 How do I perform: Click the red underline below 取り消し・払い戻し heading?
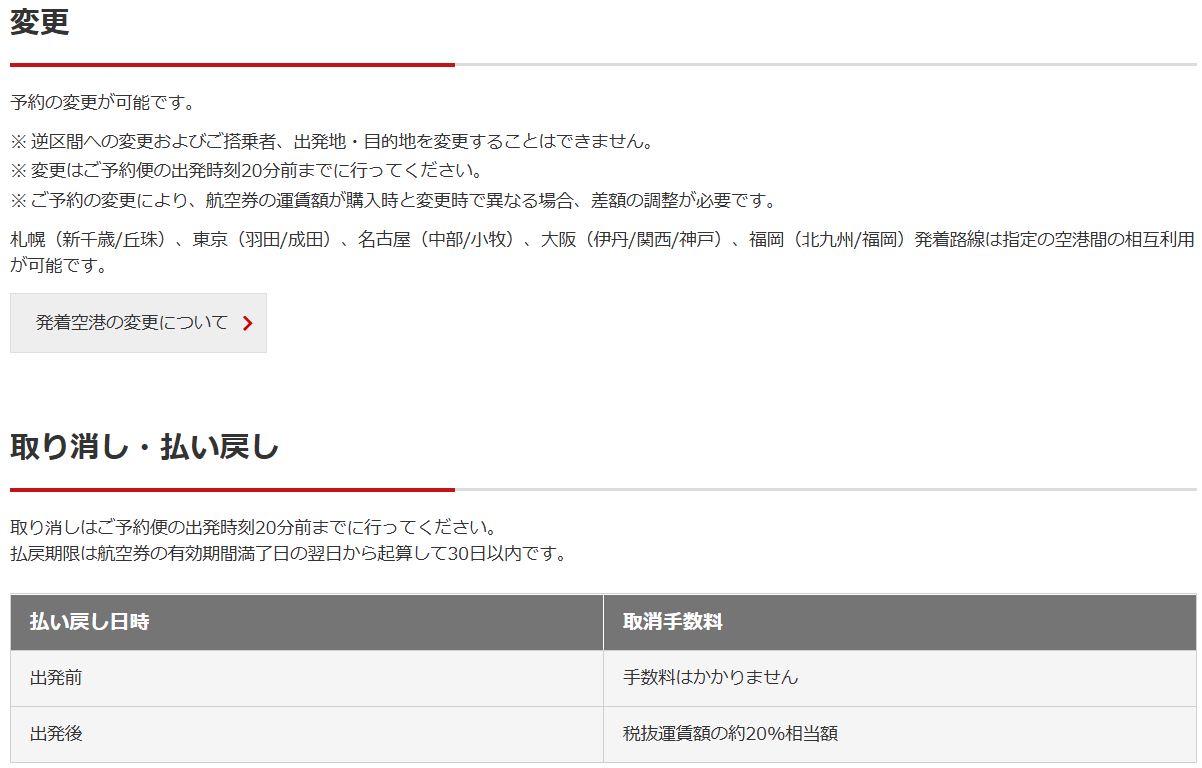point(232,490)
